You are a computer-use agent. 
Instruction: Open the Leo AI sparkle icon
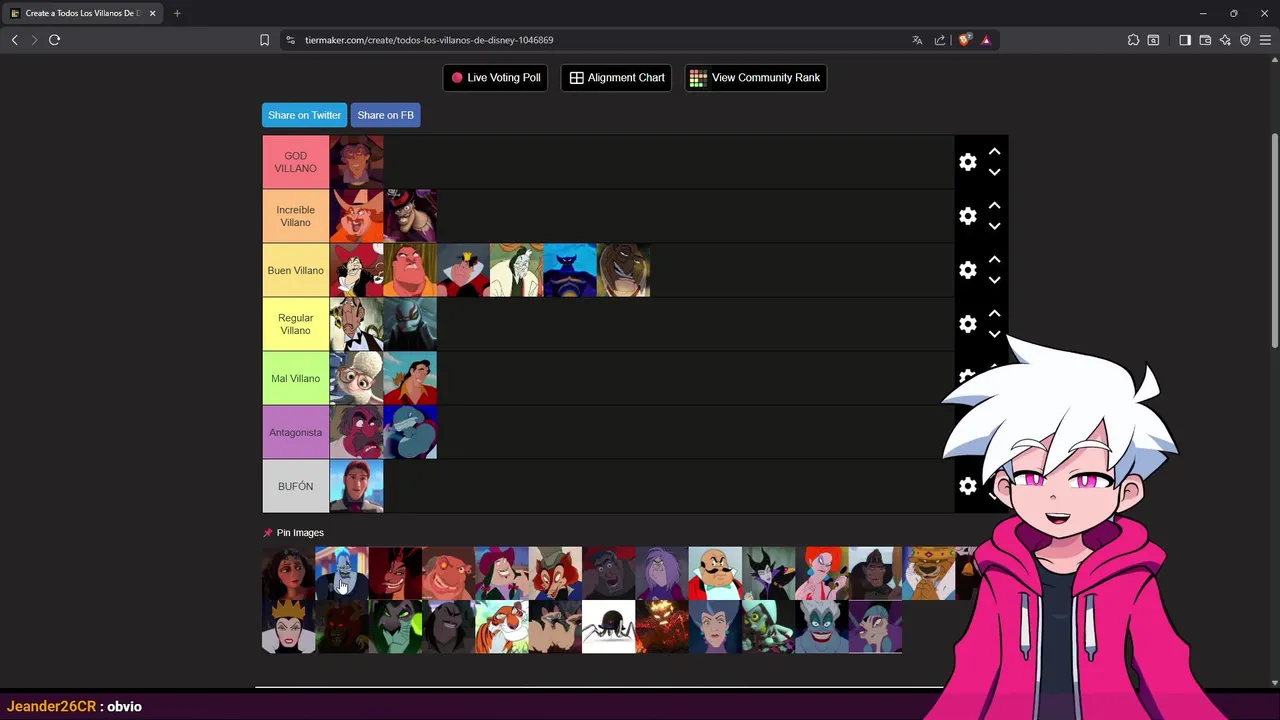pos(1225,40)
